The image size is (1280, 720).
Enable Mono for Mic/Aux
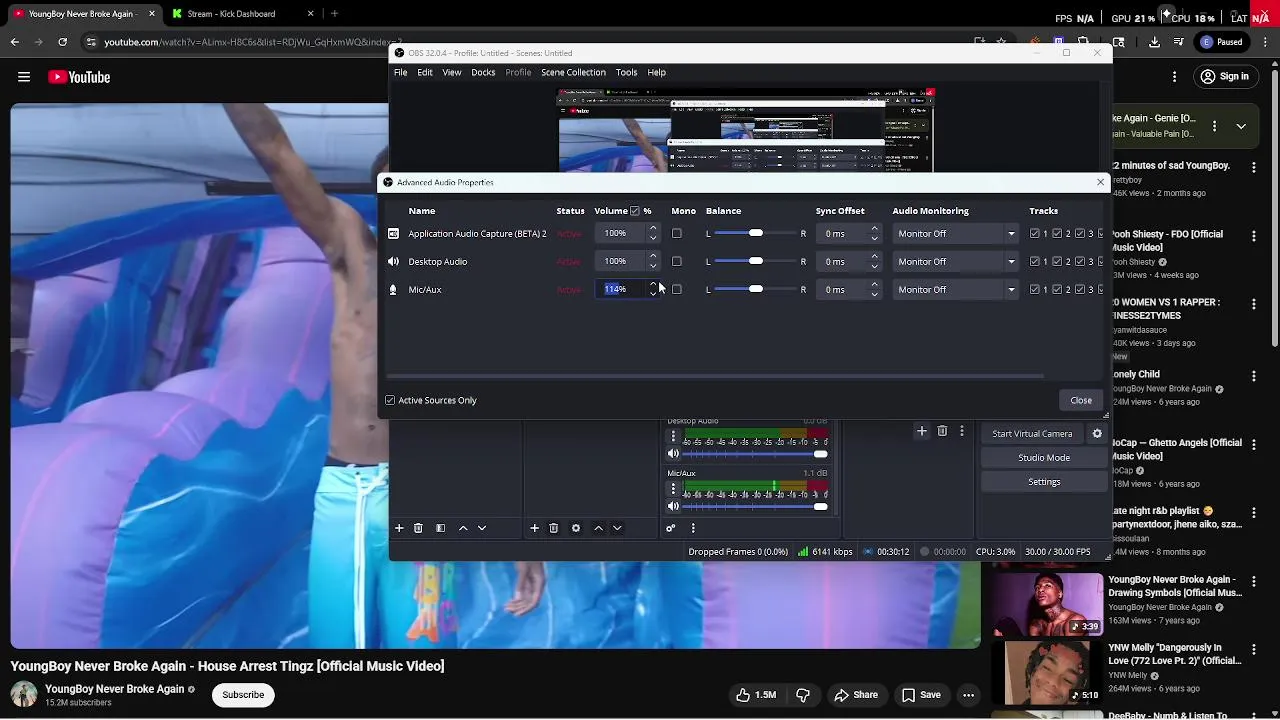[x=677, y=290]
